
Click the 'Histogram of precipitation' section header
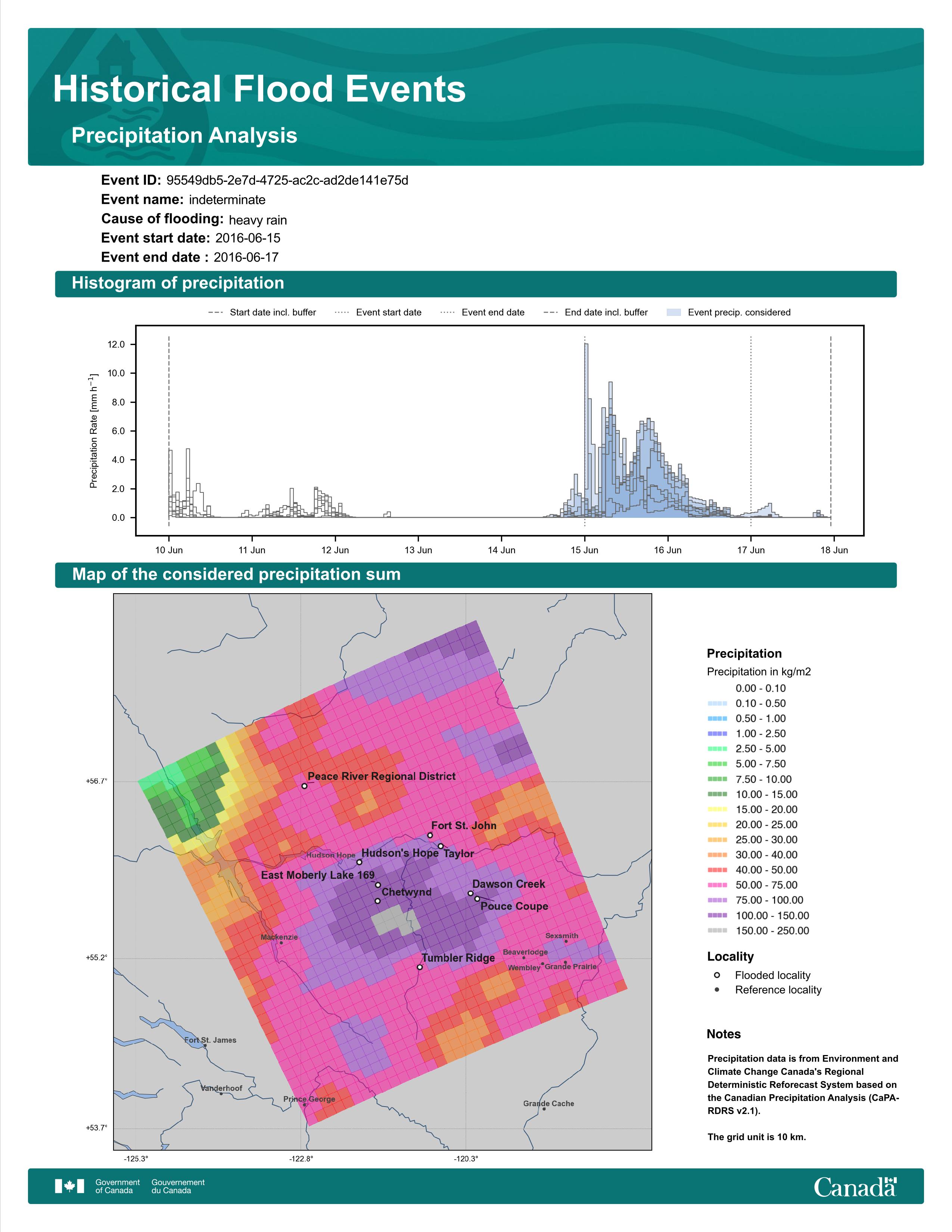[178, 283]
